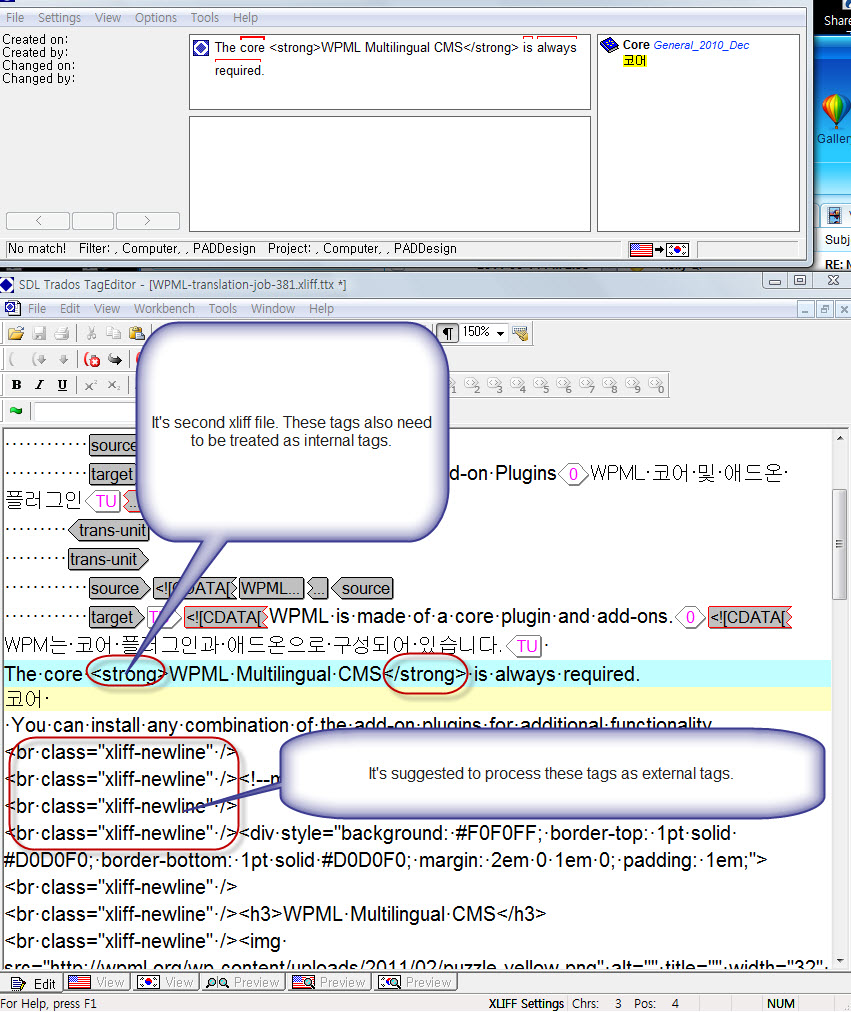Viewport: 851px width, 1012px height.
Task: Switch to US flag source Preview tab
Action: point(329,982)
